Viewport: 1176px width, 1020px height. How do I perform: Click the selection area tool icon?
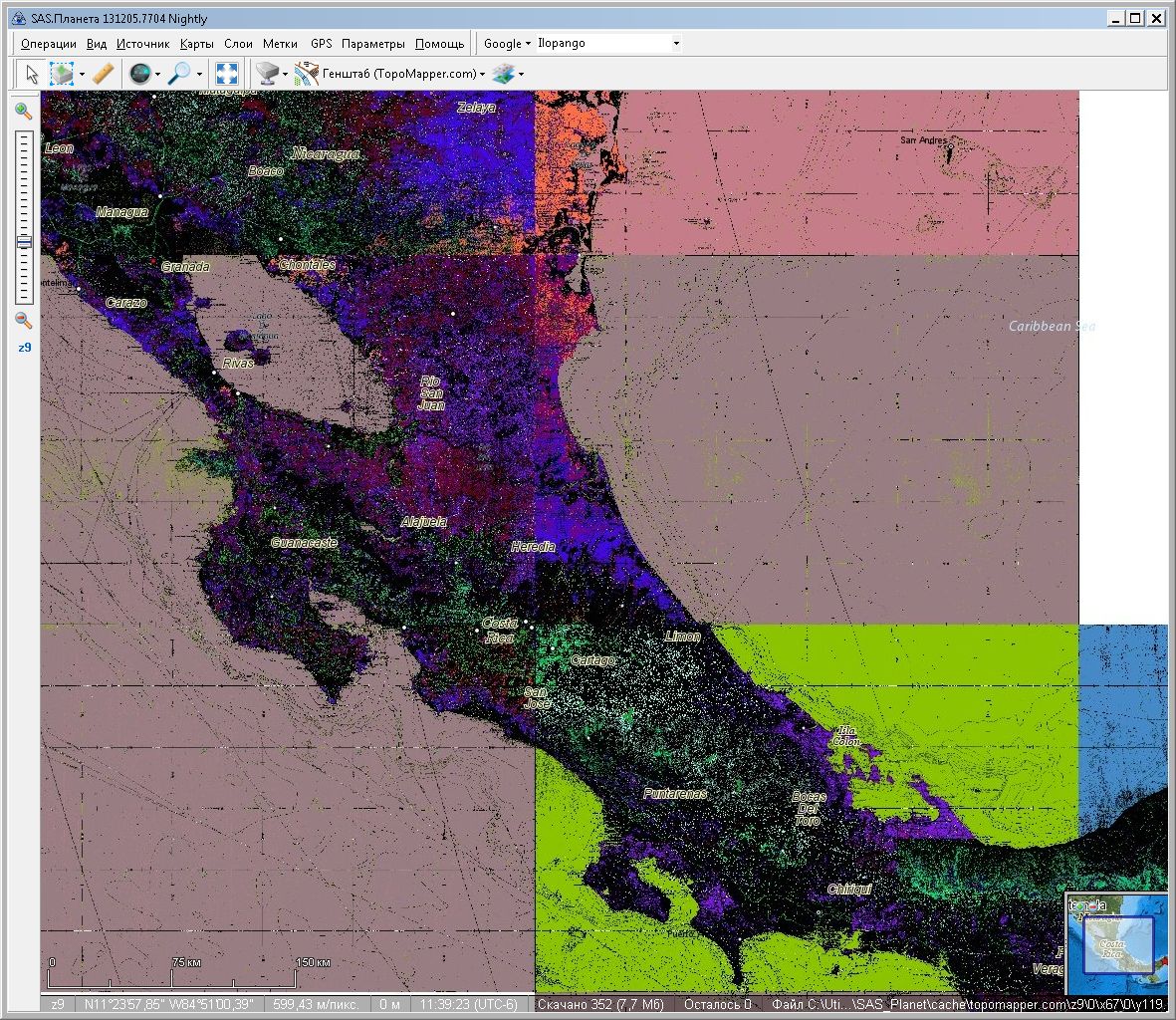coord(63,74)
